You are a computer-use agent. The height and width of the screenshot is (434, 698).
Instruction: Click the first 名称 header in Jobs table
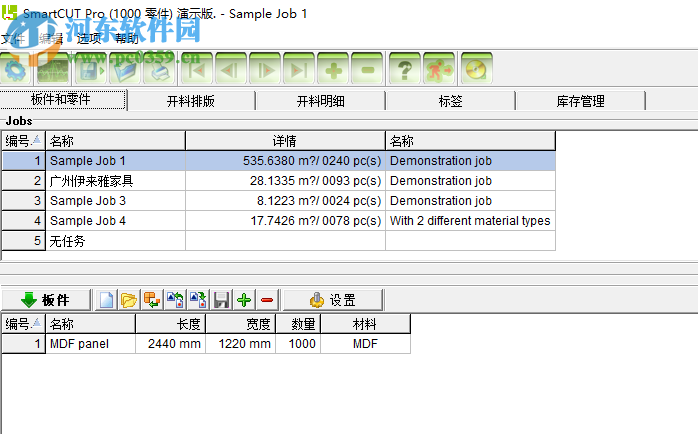(115, 141)
